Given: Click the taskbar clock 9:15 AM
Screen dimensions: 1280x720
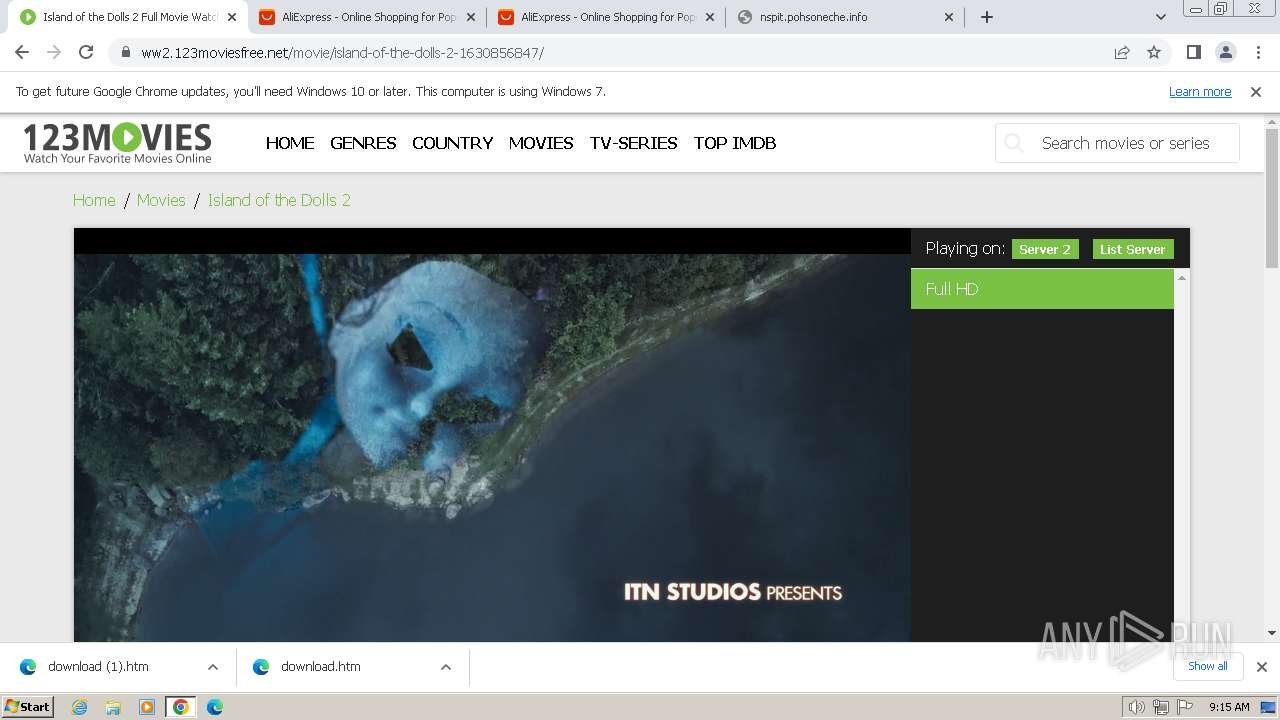Looking at the screenshot, I should tap(1229, 707).
